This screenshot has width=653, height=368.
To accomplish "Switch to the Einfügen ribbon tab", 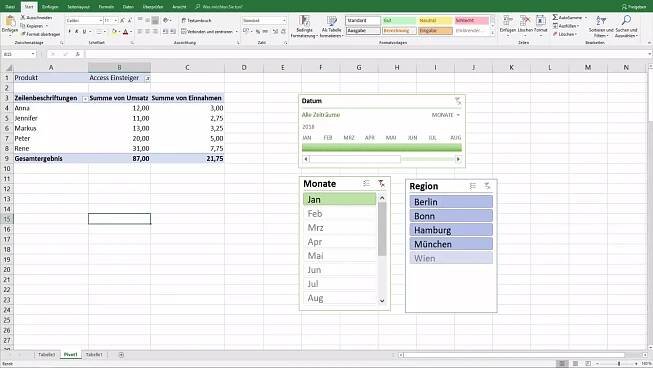I will [50, 7].
